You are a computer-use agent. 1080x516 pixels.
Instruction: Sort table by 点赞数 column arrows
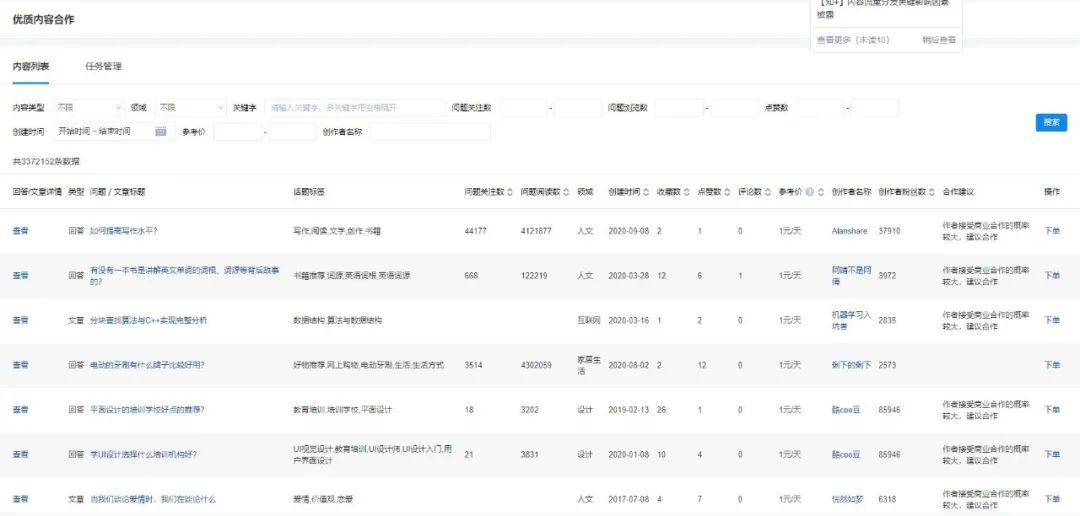click(727, 192)
